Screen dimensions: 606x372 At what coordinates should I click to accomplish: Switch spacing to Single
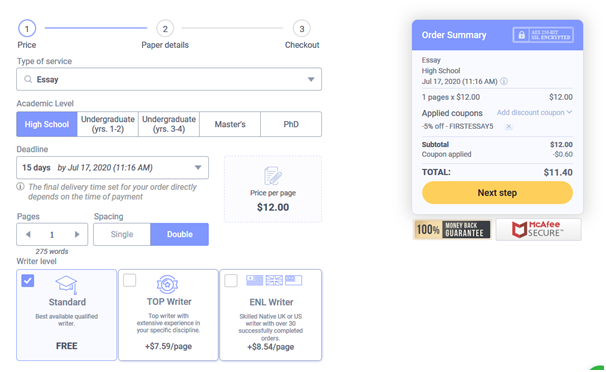(x=122, y=234)
